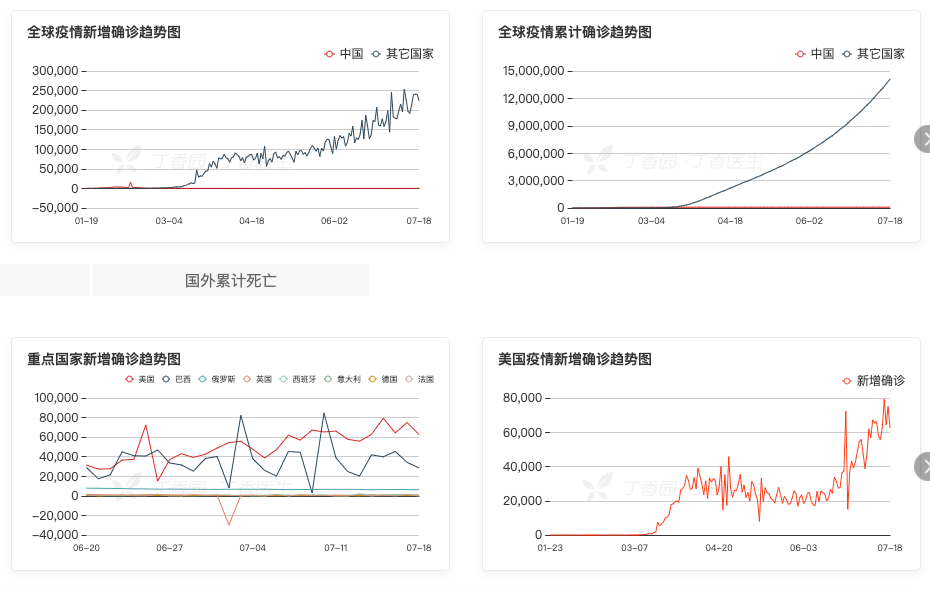Viewport: 930px width, 590px height.
Task: Click the 3,000,000 axis label
Action: [x=536, y=181]
